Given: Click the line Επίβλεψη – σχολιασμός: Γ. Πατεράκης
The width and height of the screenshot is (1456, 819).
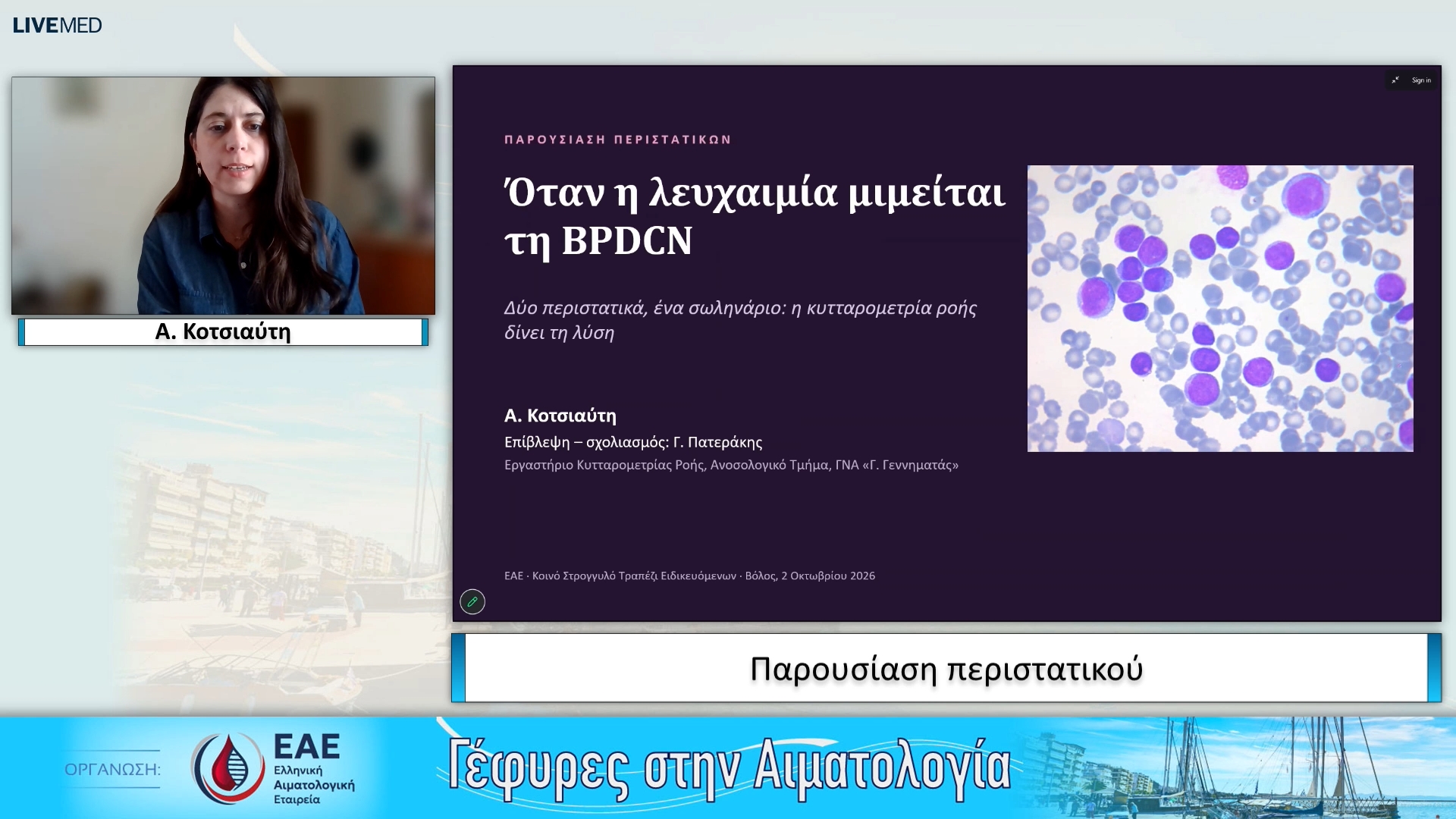Looking at the screenshot, I should [x=633, y=442].
